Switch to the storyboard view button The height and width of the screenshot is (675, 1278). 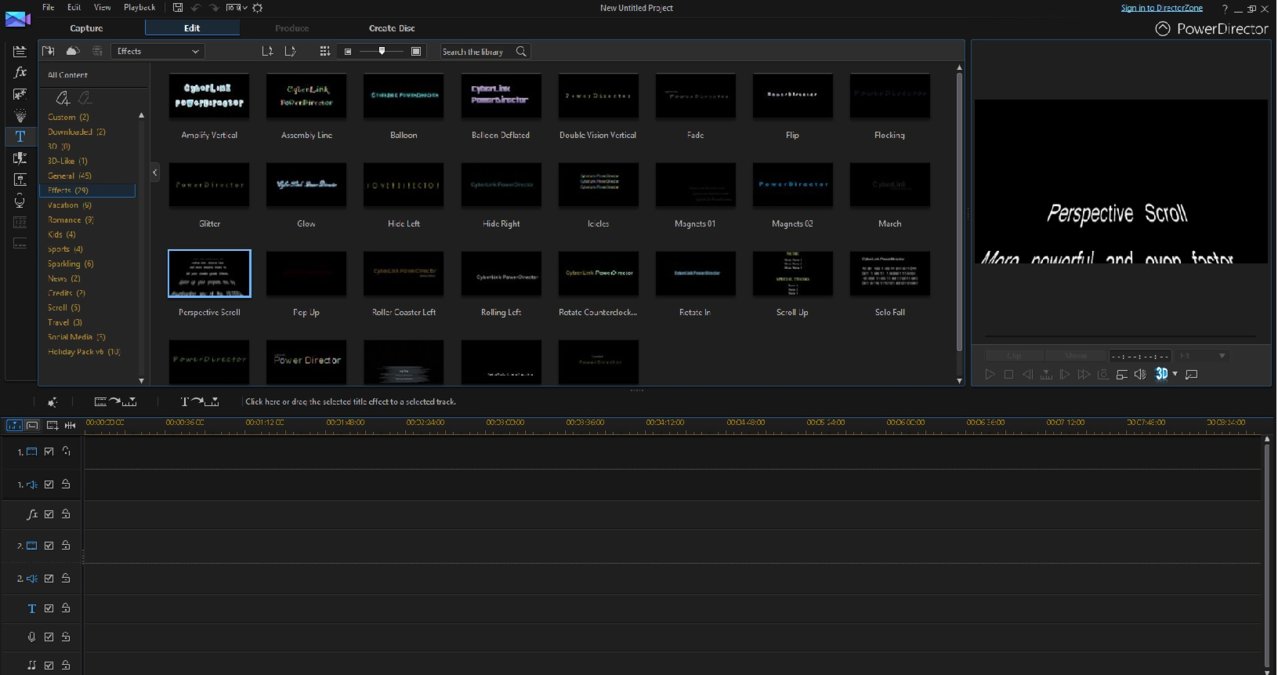coord(32,425)
